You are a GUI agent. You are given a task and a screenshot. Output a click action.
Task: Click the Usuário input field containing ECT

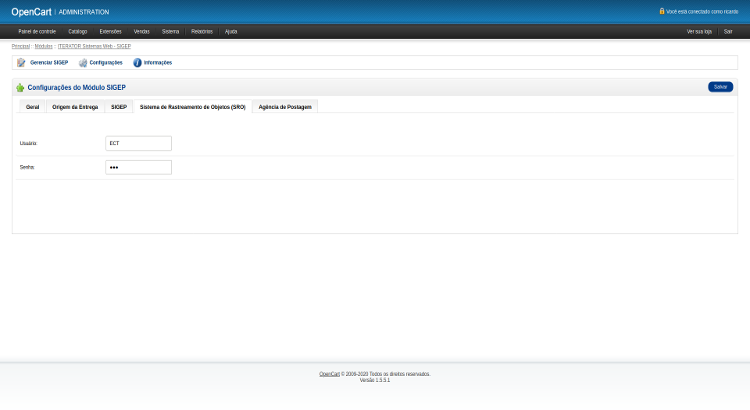click(138, 143)
